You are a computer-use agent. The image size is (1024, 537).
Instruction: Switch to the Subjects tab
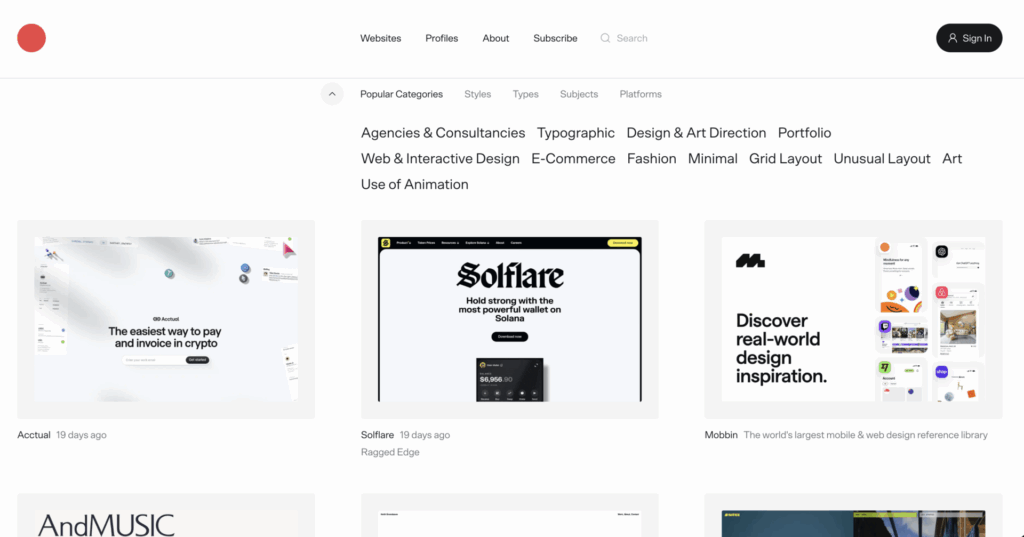click(x=579, y=94)
